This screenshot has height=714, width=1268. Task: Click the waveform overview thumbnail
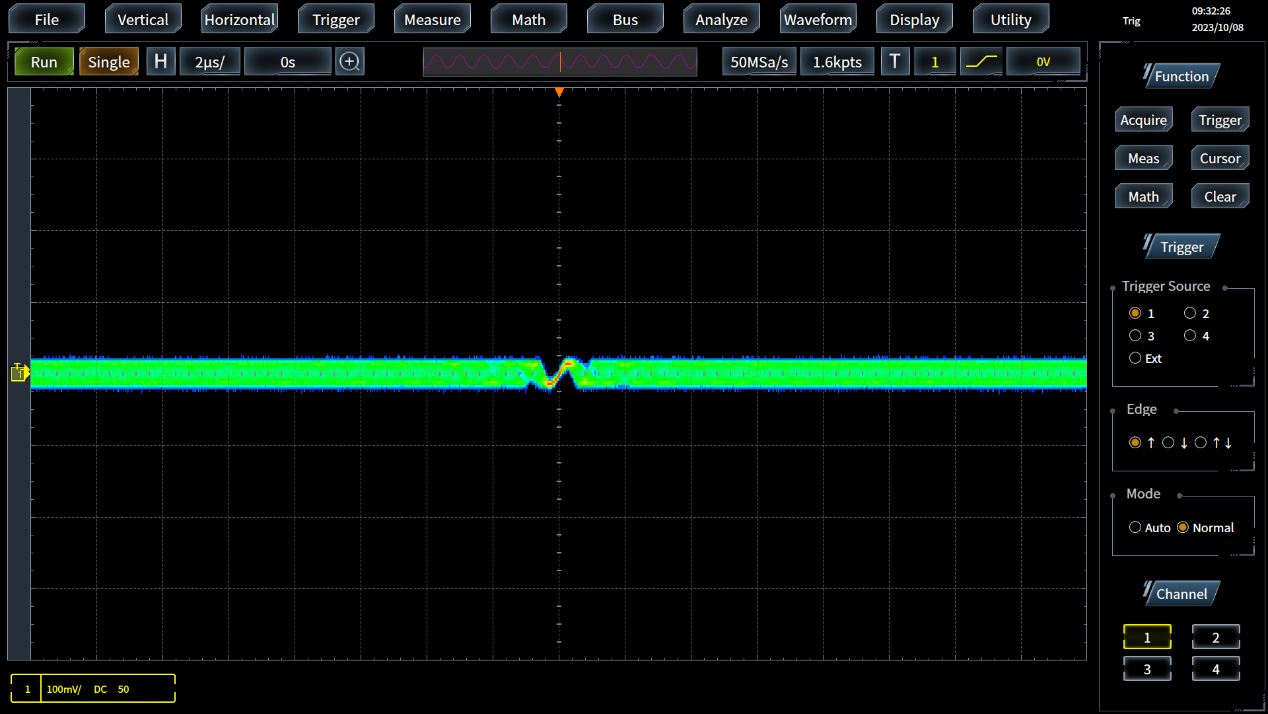point(560,62)
